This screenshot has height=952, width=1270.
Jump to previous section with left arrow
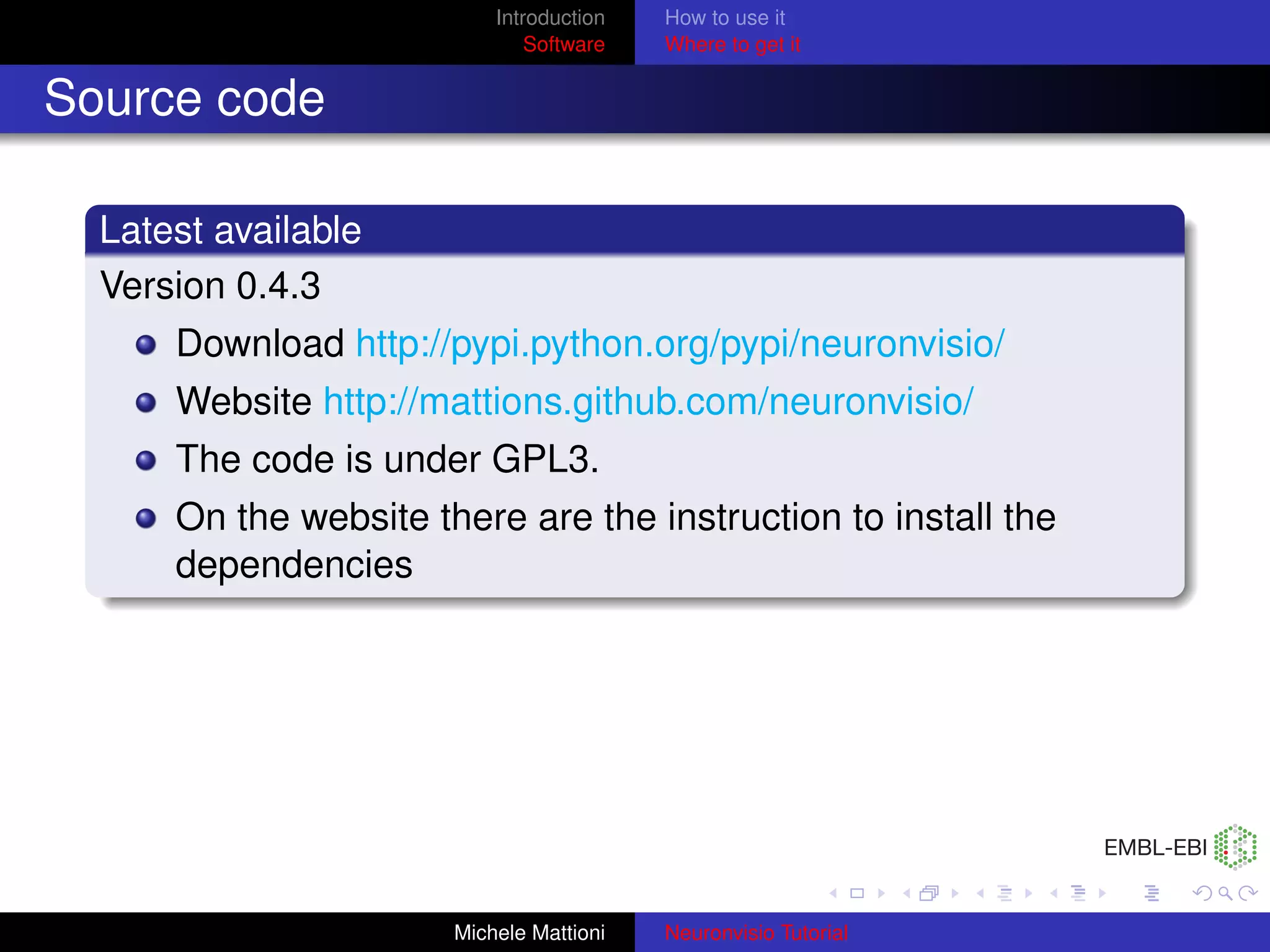1054,893
